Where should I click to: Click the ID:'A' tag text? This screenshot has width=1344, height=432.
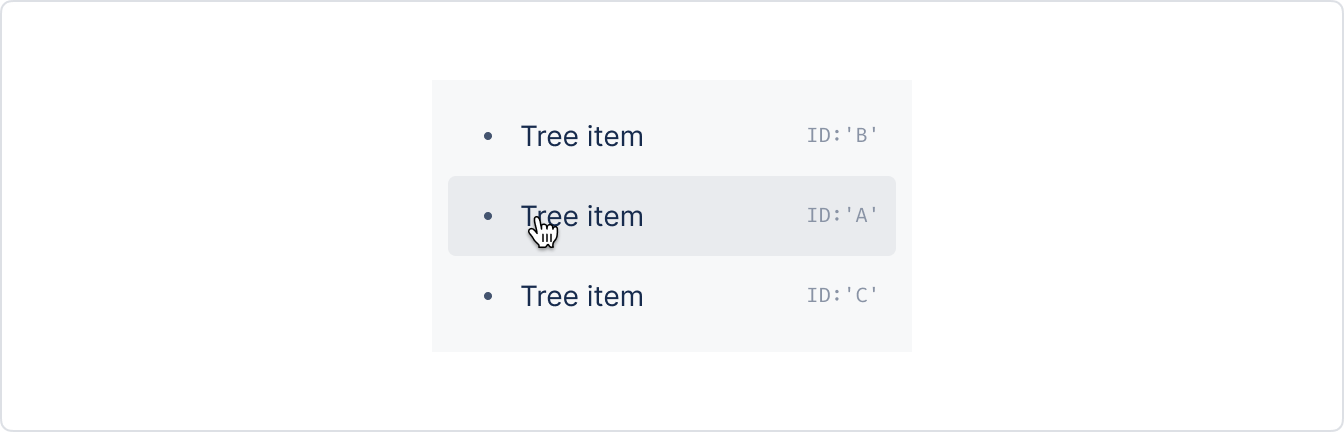842,215
